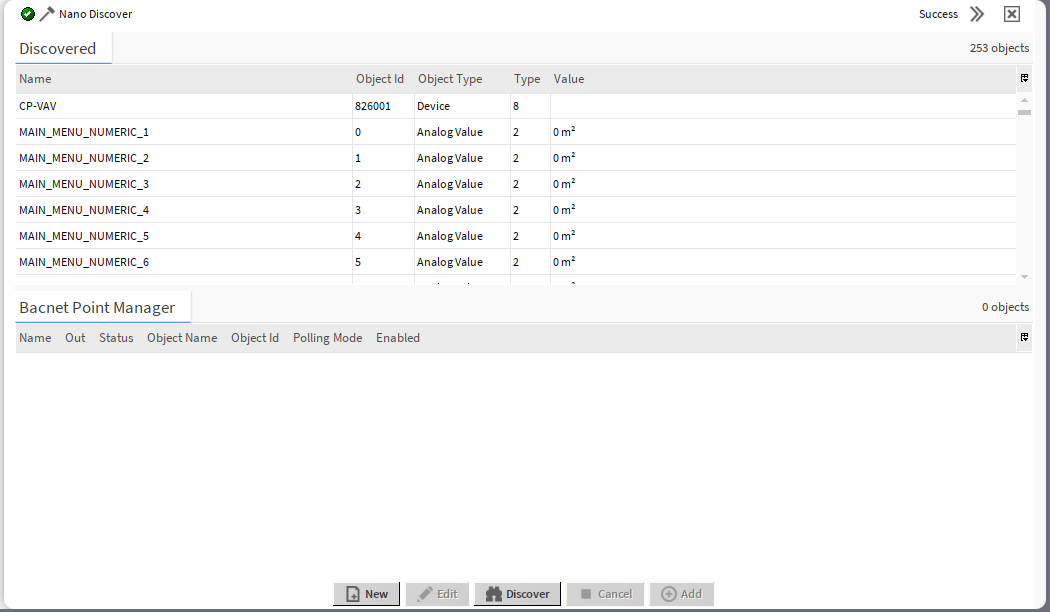Open Discovered table column options menu
The width and height of the screenshot is (1050, 612).
tap(1024, 78)
